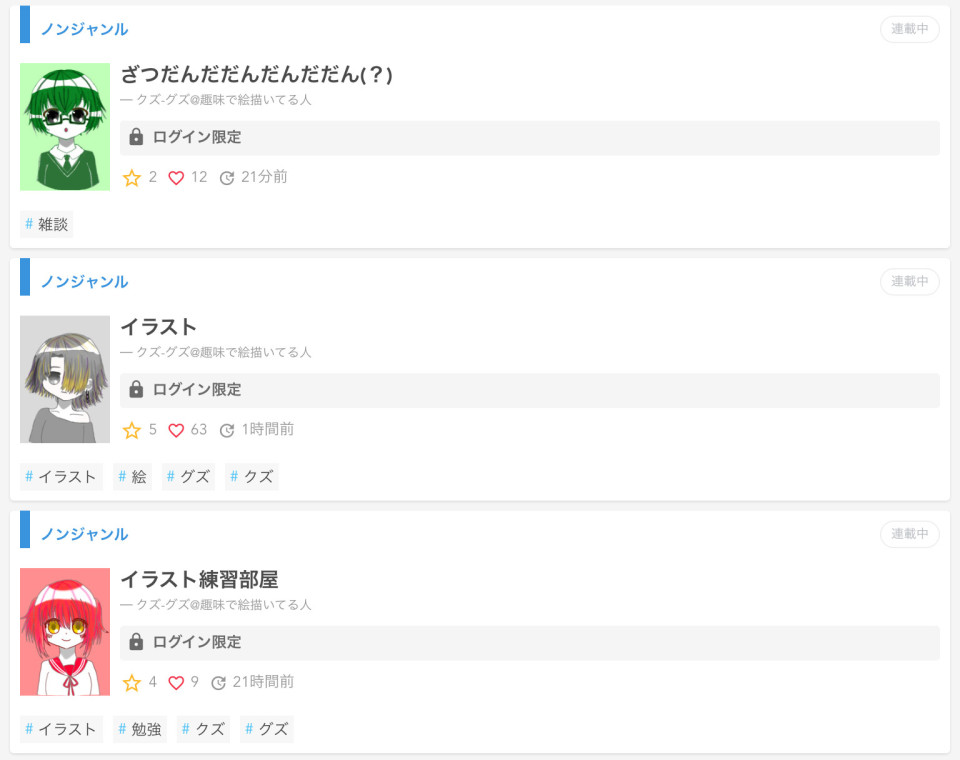
Task: Click the first ノンジャンル genre link
Action: click(x=84, y=29)
